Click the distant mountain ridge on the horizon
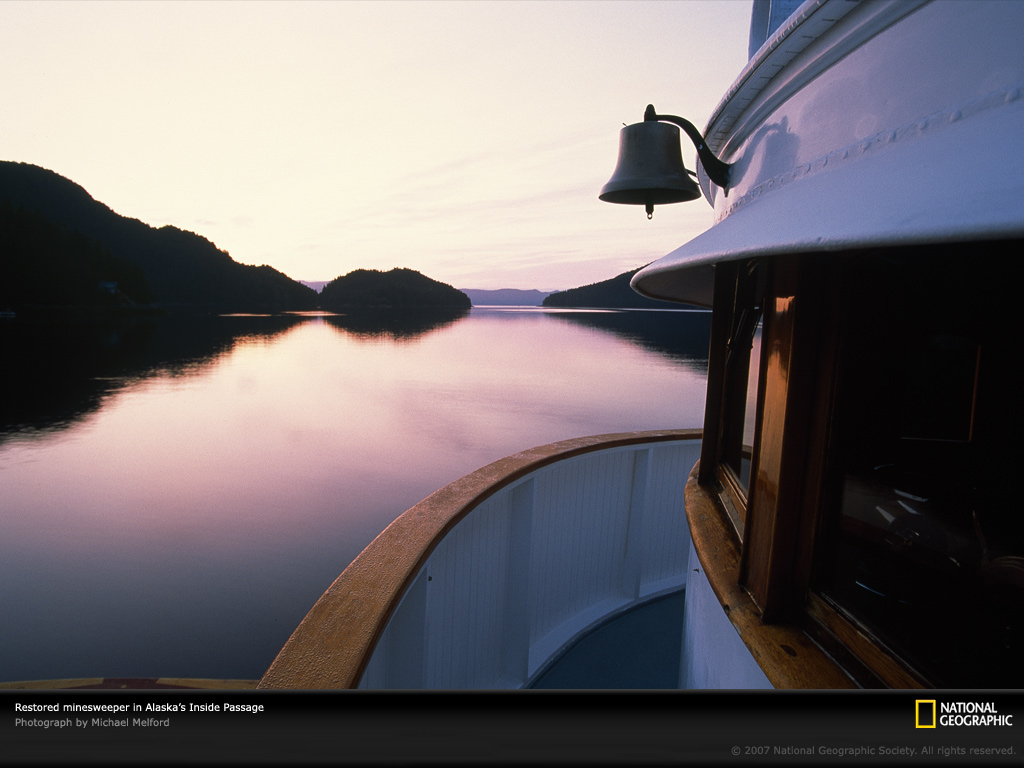1024x768 pixels. point(505,296)
